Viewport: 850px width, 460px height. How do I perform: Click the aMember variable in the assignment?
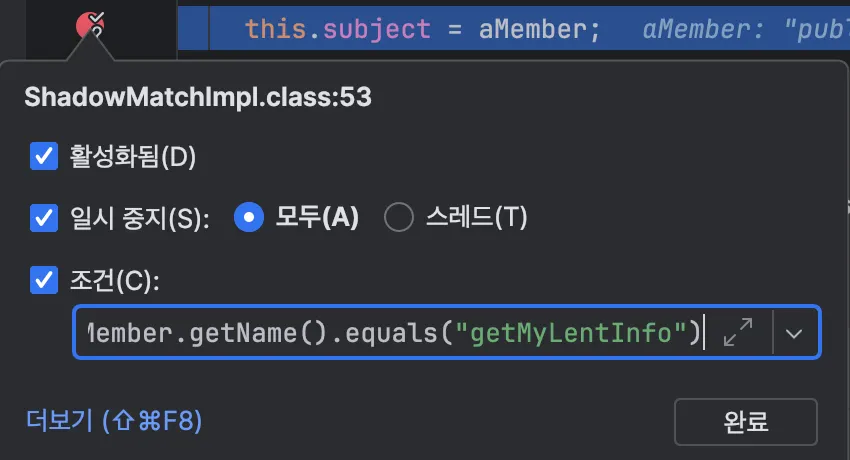(x=538, y=28)
